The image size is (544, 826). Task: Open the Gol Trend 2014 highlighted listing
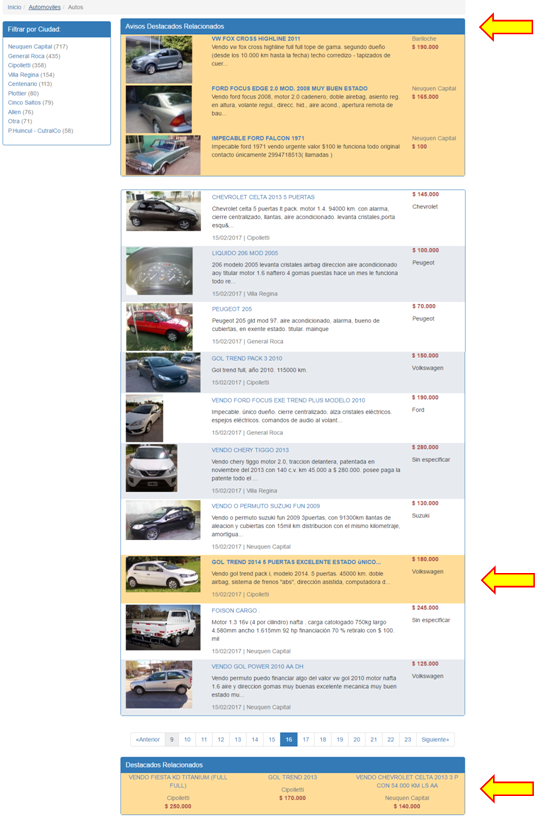coord(296,562)
